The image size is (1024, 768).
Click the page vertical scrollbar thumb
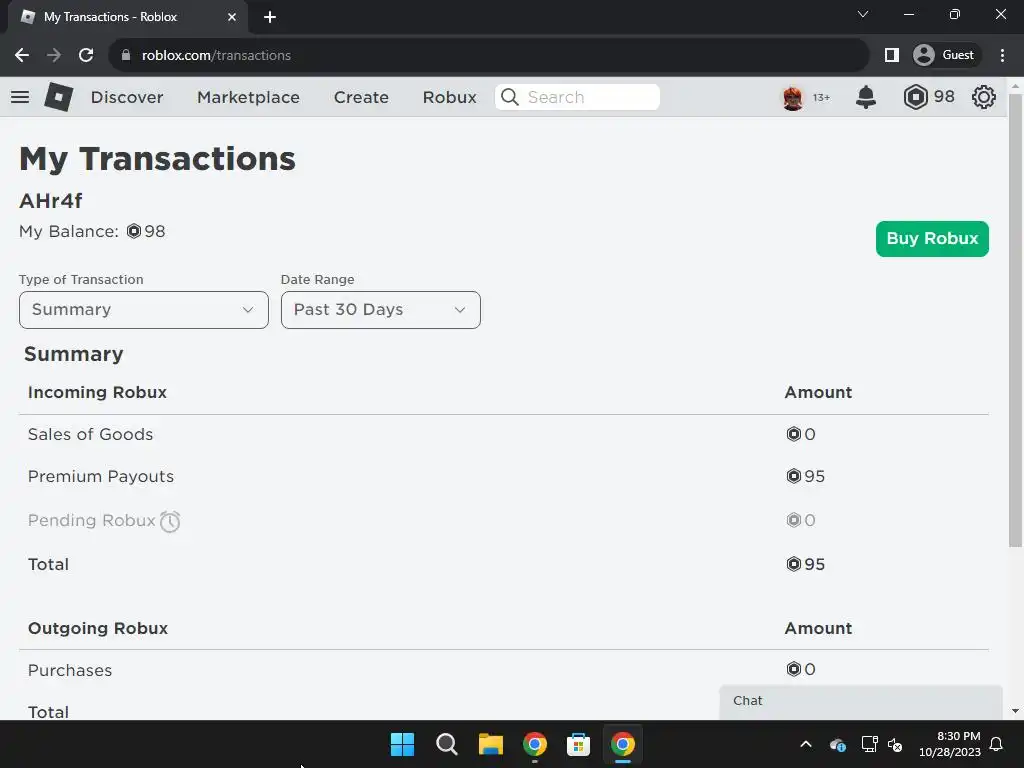pos(1016,320)
